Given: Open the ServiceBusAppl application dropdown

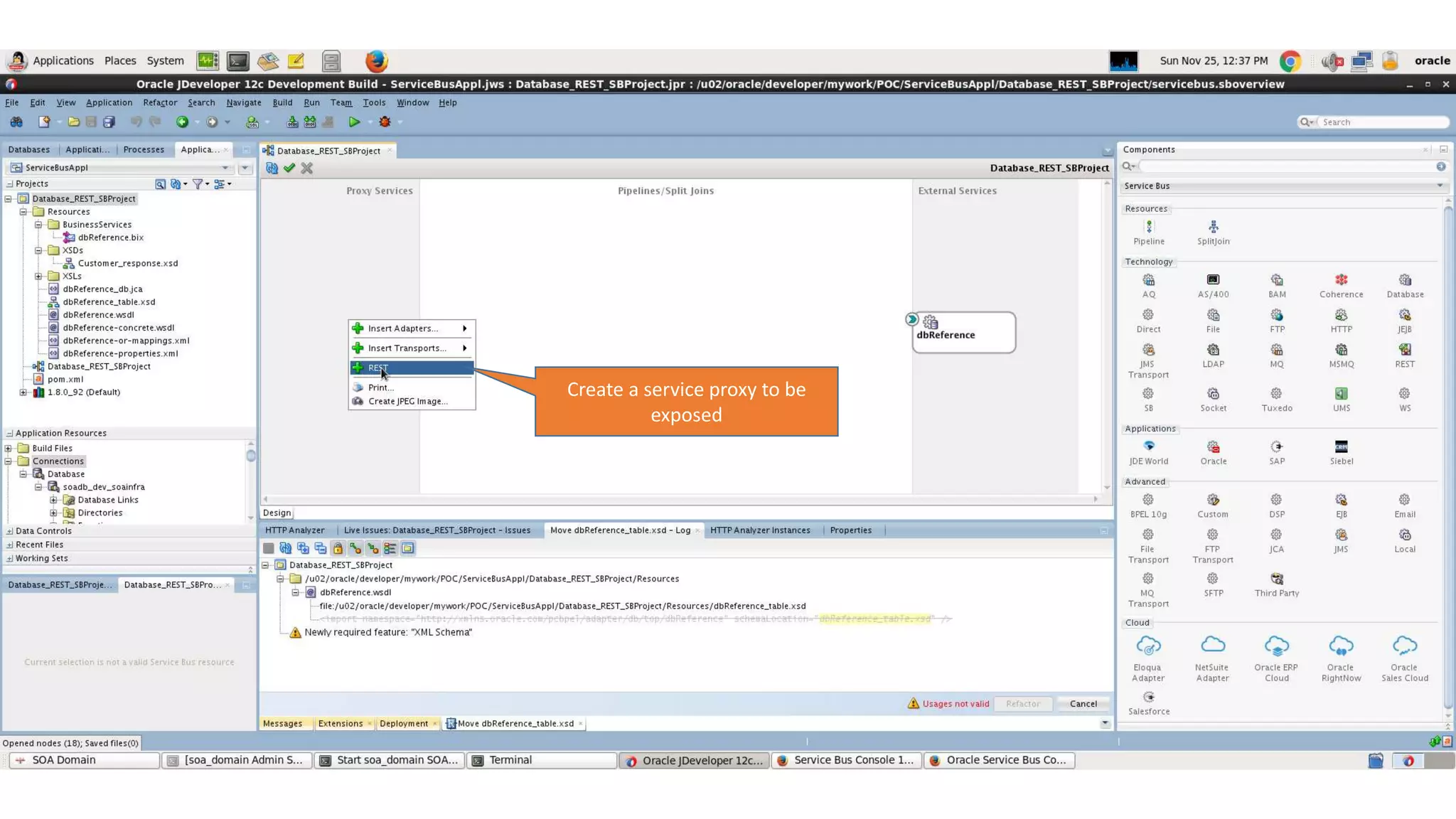Looking at the screenshot, I should pos(225,168).
